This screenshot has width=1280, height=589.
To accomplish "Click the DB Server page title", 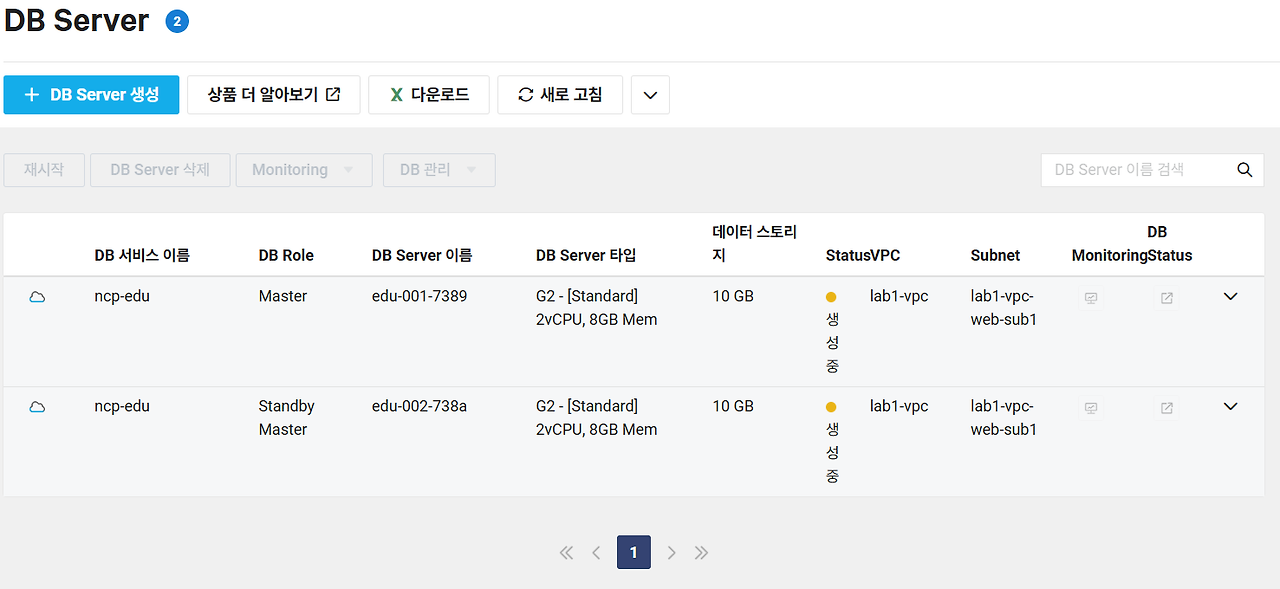I will (77, 21).
